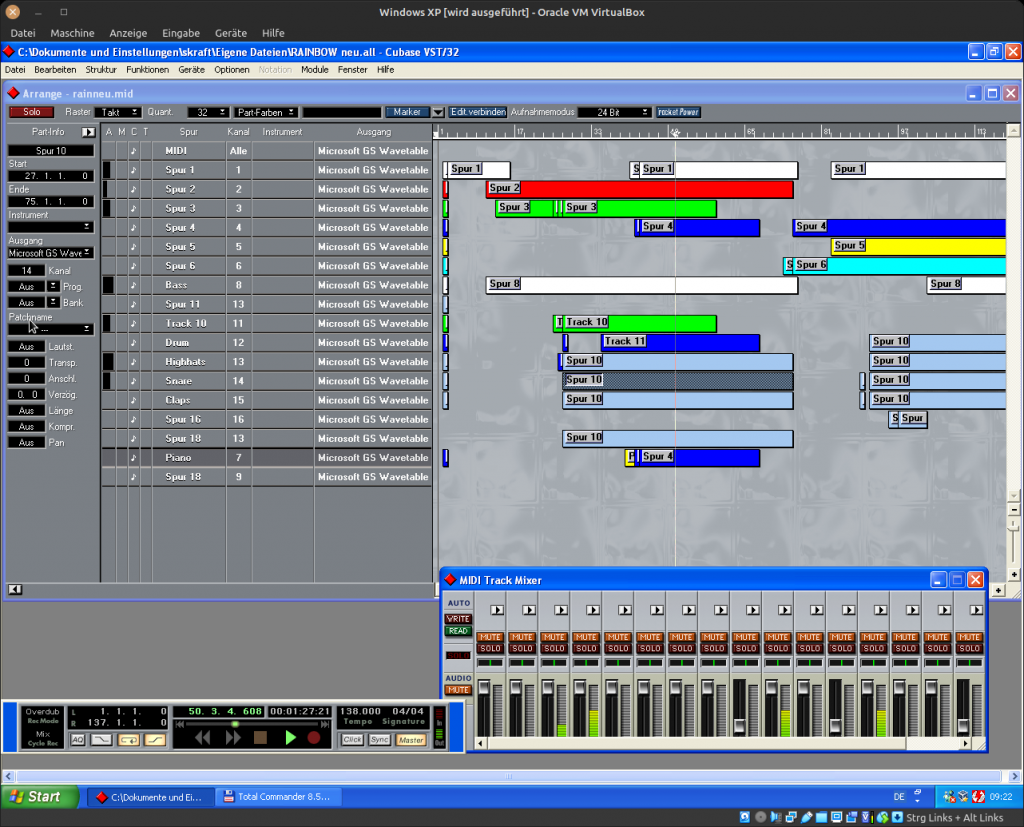Enable the Solo button in Arrange toolbar
1024x827 pixels.
click(x=32, y=112)
